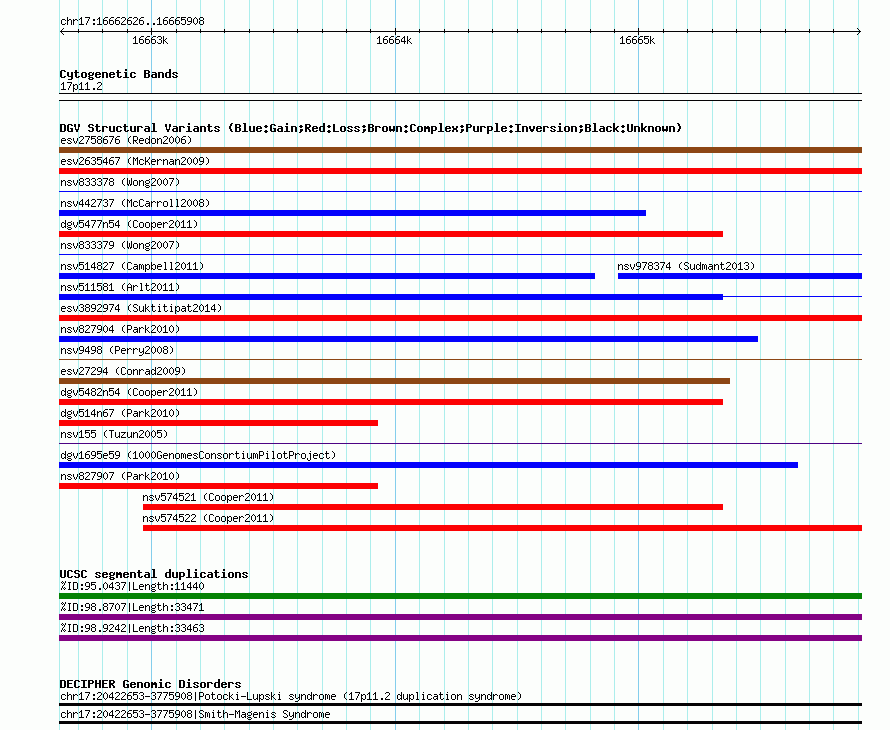
Task: Click the 16663k ruler tick label
Action: click(150, 40)
